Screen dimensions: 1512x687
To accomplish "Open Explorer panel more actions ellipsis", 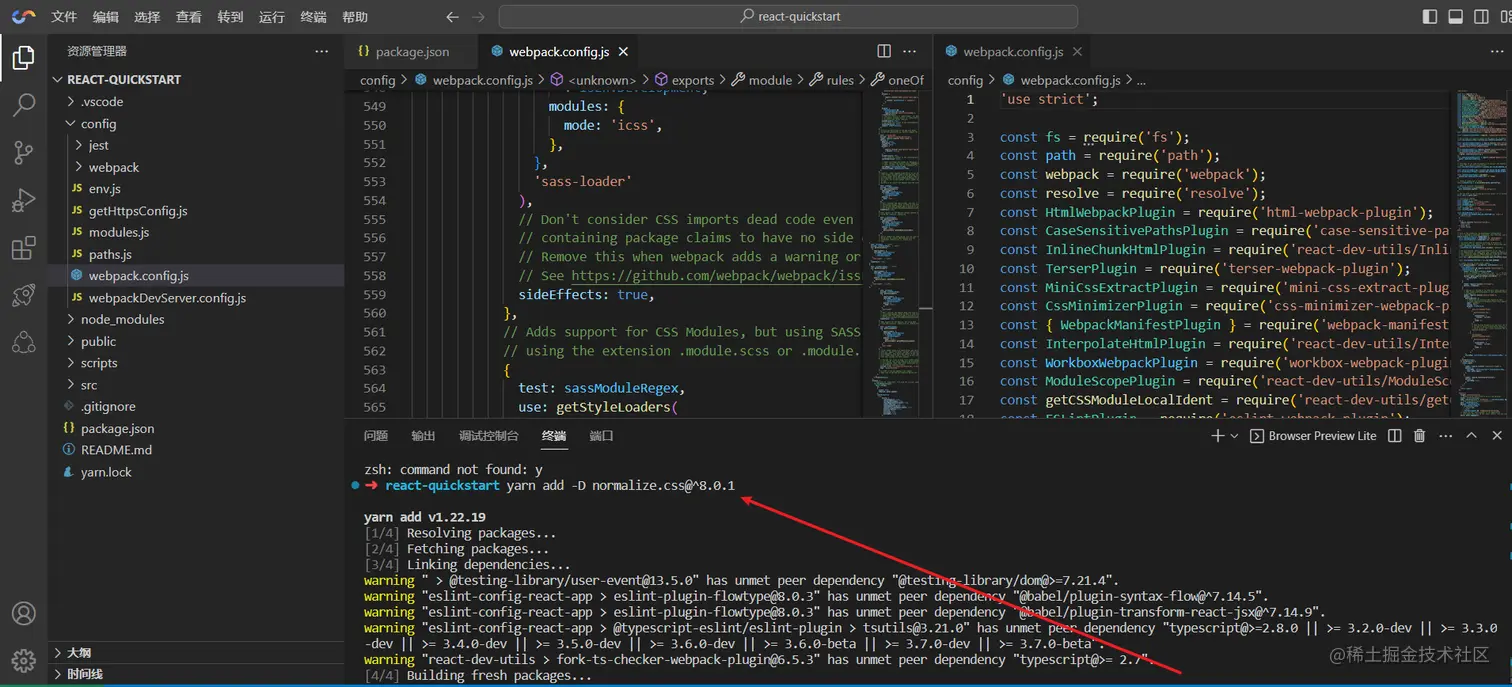I will pos(321,51).
